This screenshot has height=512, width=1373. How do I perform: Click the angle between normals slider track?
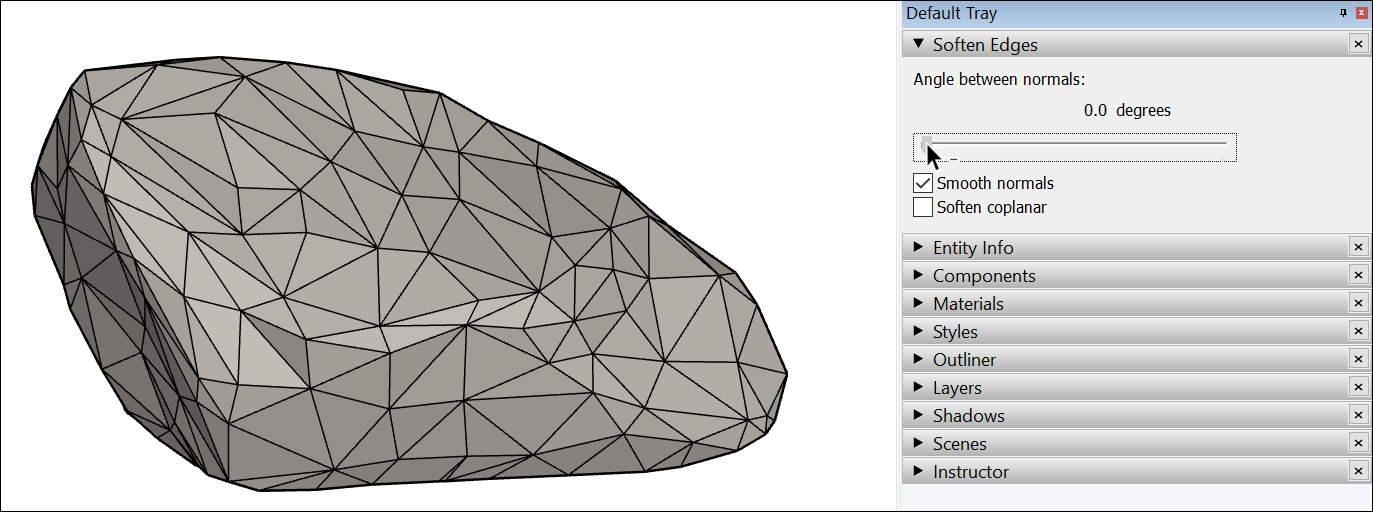pyautogui.click(x=1075, y=146)
